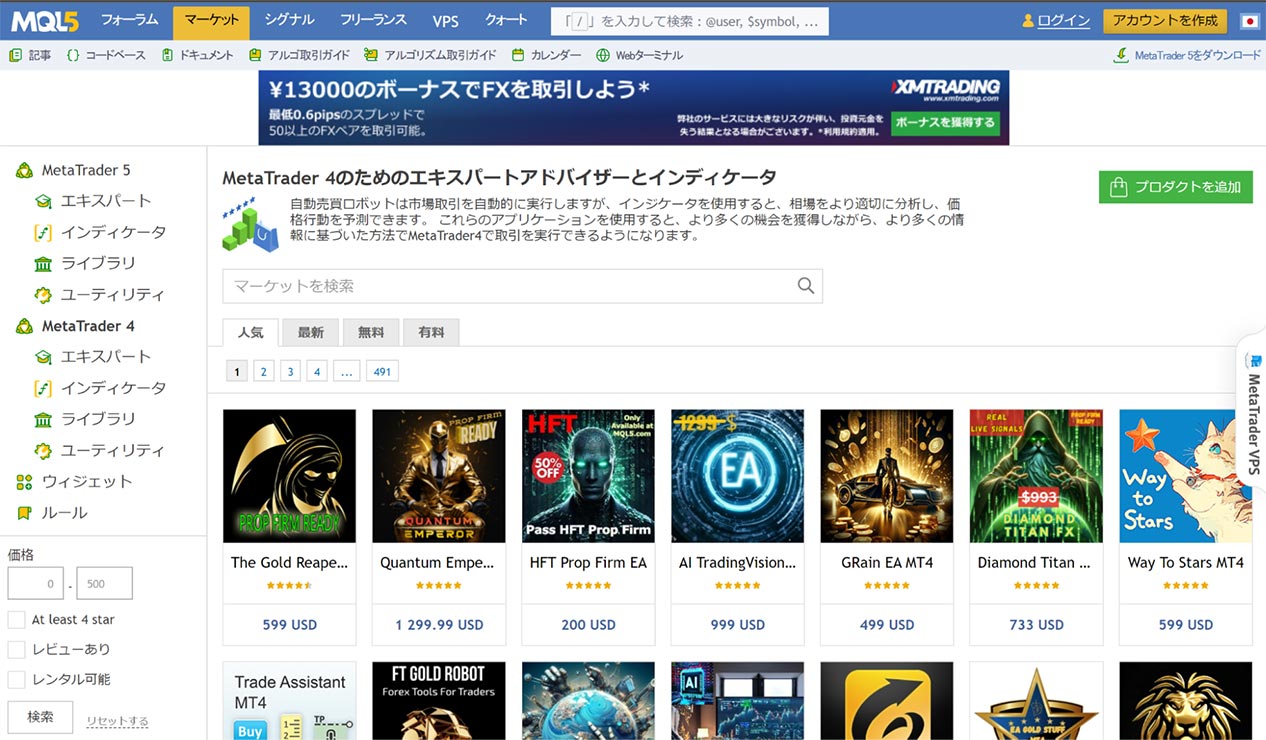Click the ユーティリティ icon under MetaTrader 4
The width and height of the screenshot is (1266, 740).
(43, 451)
